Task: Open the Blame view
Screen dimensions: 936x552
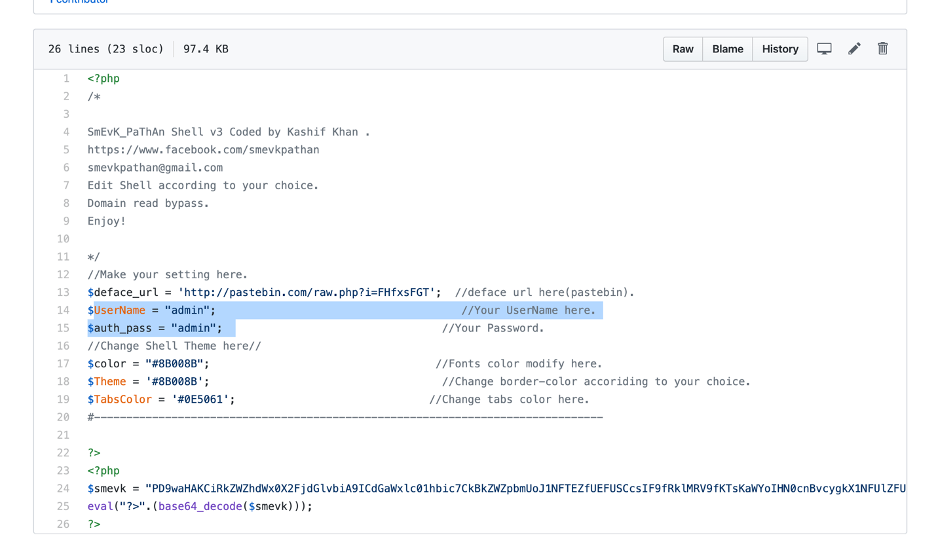Action: coord(728,49)
